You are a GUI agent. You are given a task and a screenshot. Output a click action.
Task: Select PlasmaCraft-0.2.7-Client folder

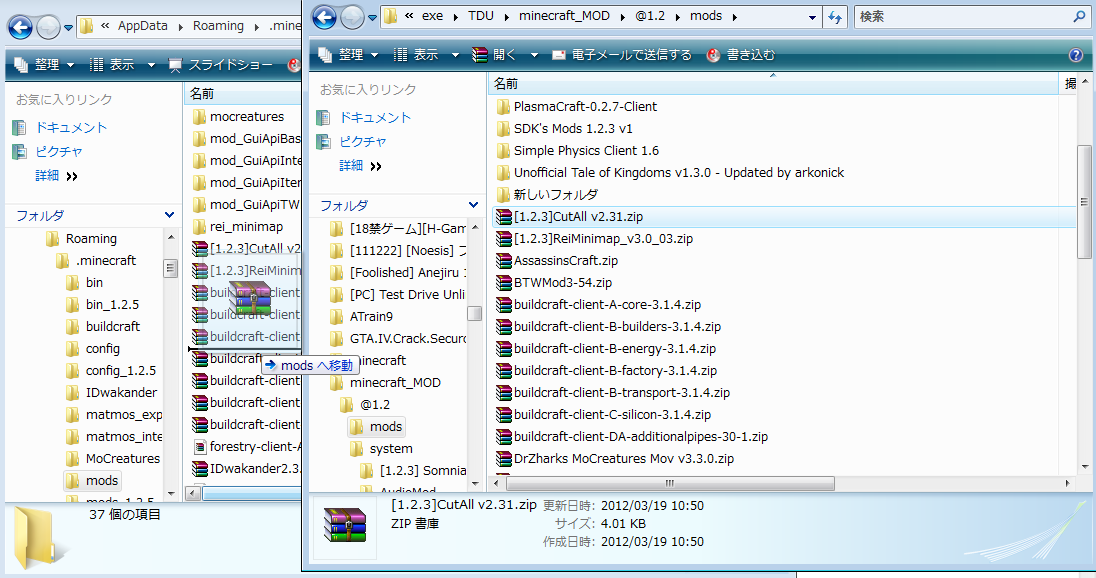(577, 106)
